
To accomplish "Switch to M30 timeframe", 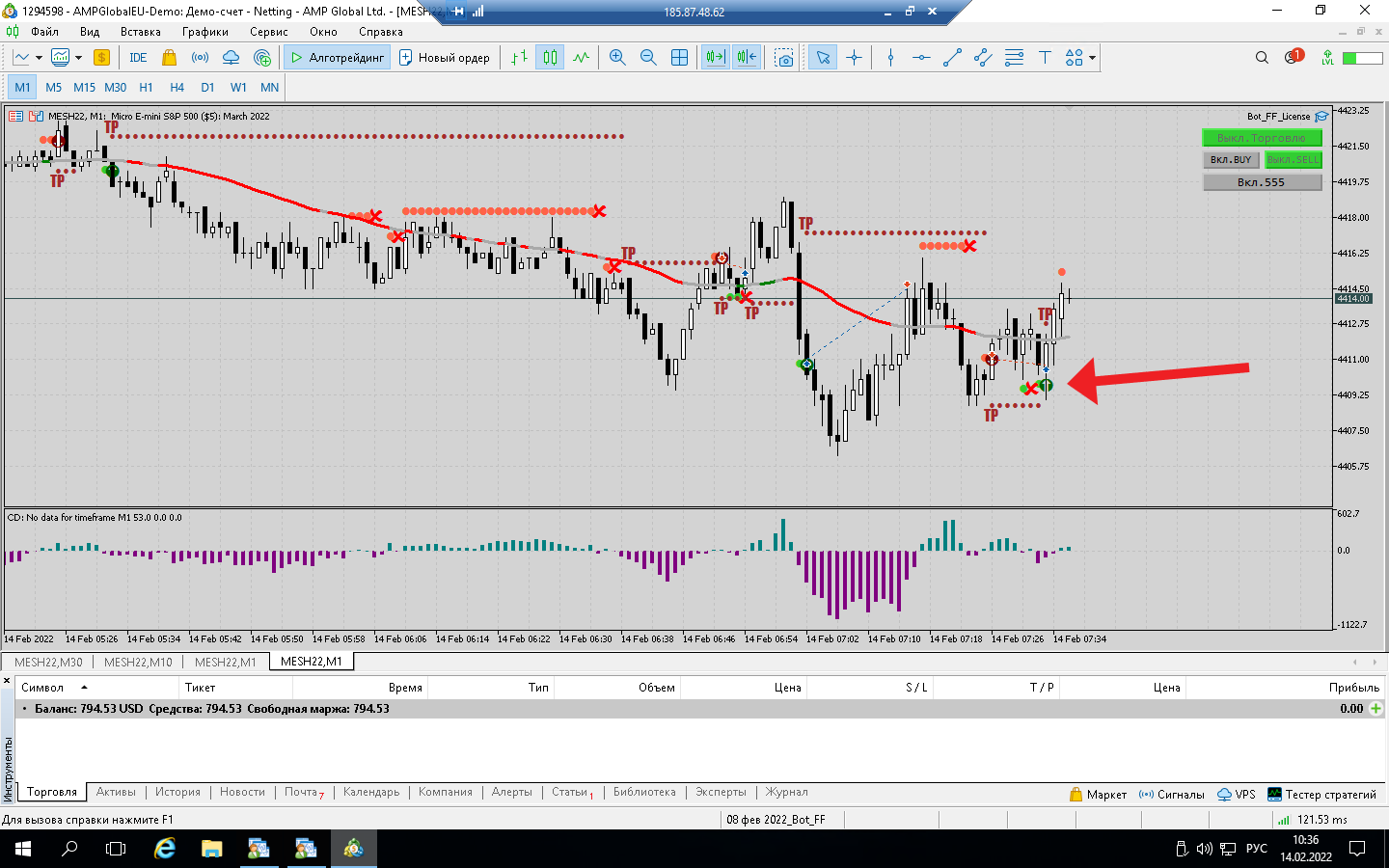I will [115, 87].
